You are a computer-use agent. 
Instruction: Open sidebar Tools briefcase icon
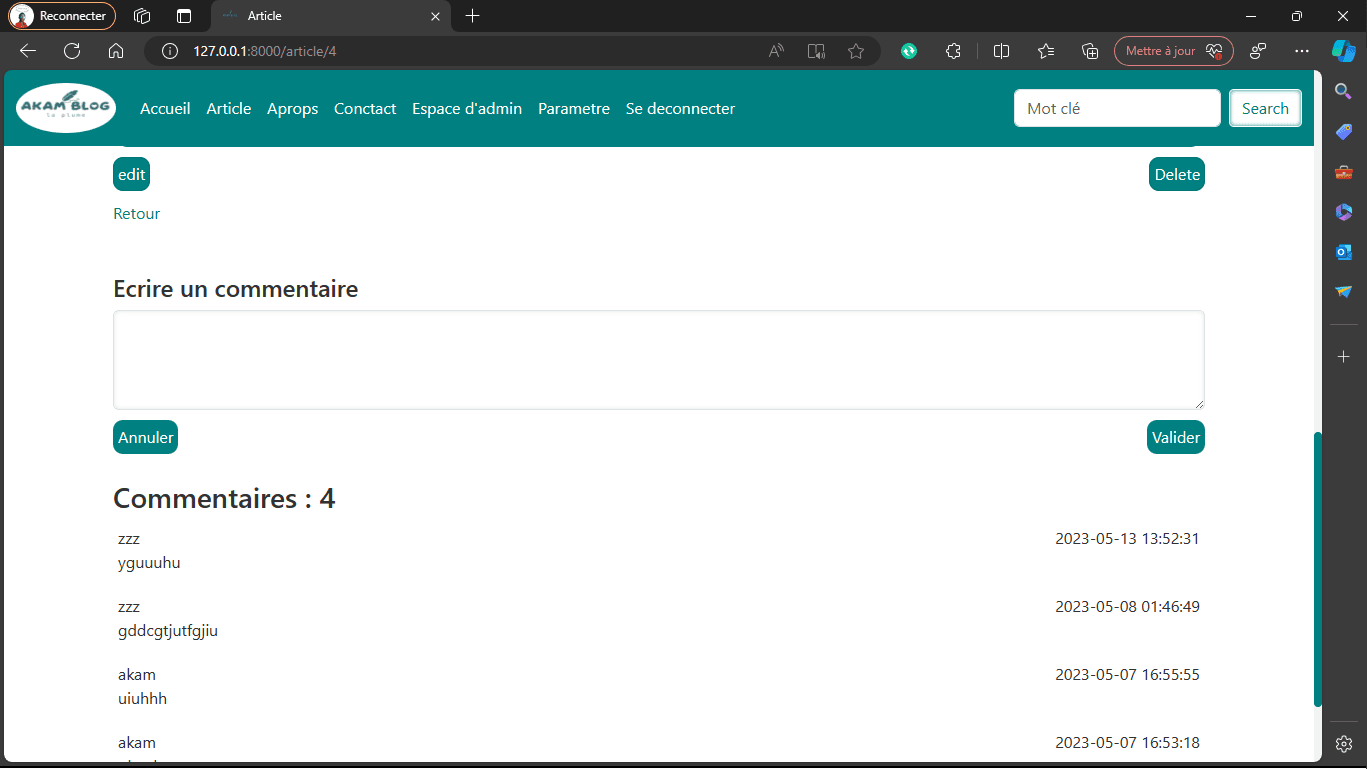click(x=1344, y=172)
